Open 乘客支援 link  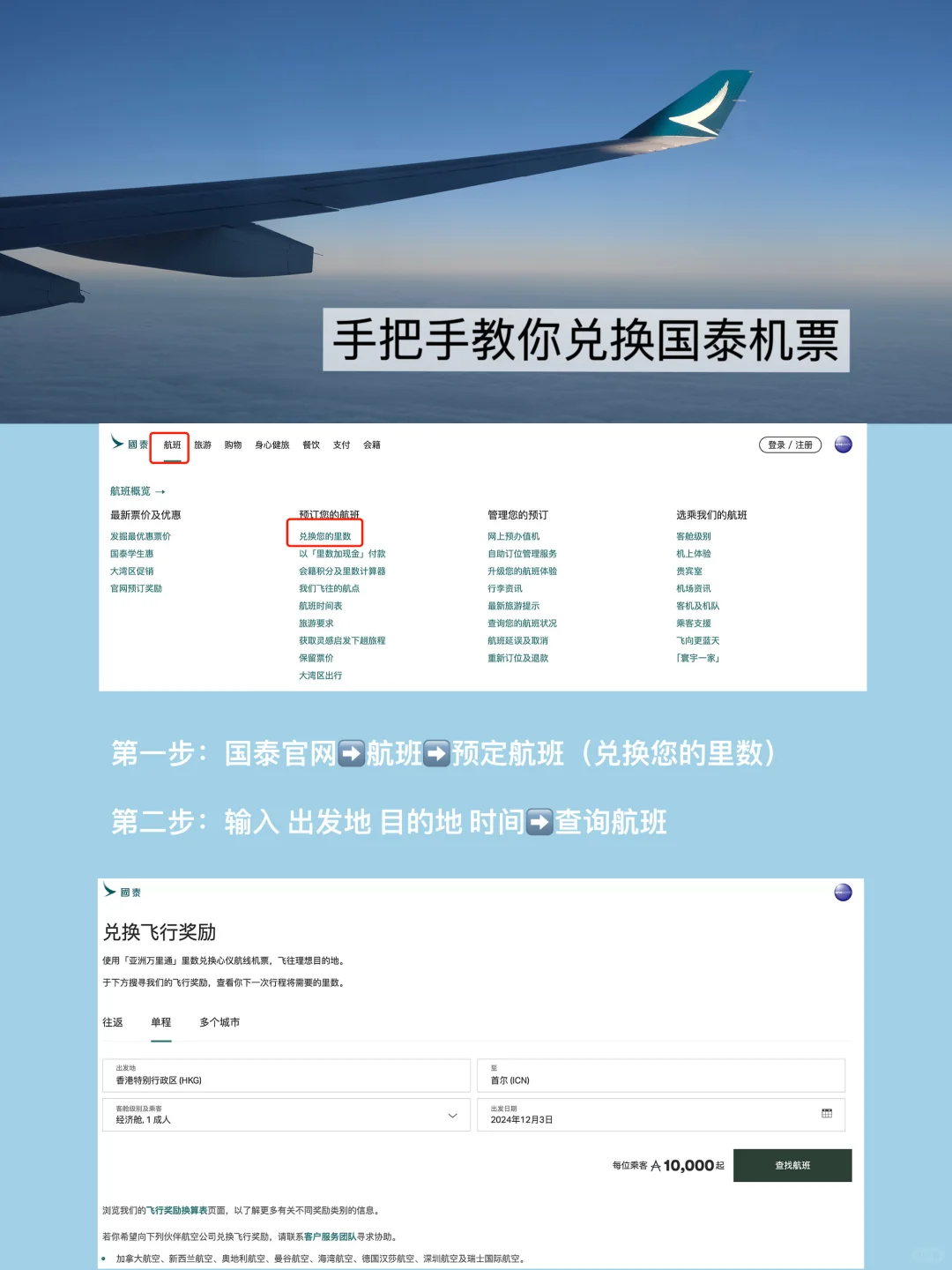pos(694,624)
